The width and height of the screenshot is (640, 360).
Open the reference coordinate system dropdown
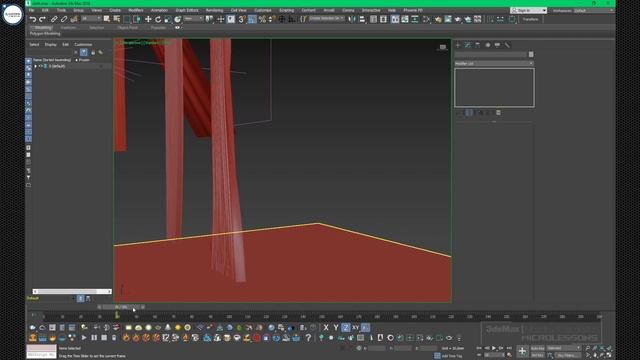(x=193, y=19)
